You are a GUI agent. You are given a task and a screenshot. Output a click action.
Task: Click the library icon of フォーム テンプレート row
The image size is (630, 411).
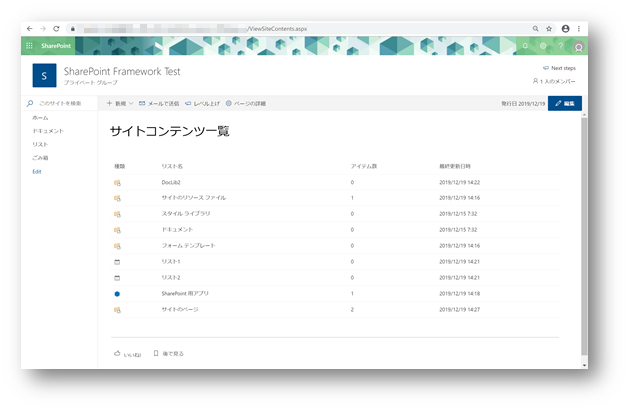coord(117,246)
